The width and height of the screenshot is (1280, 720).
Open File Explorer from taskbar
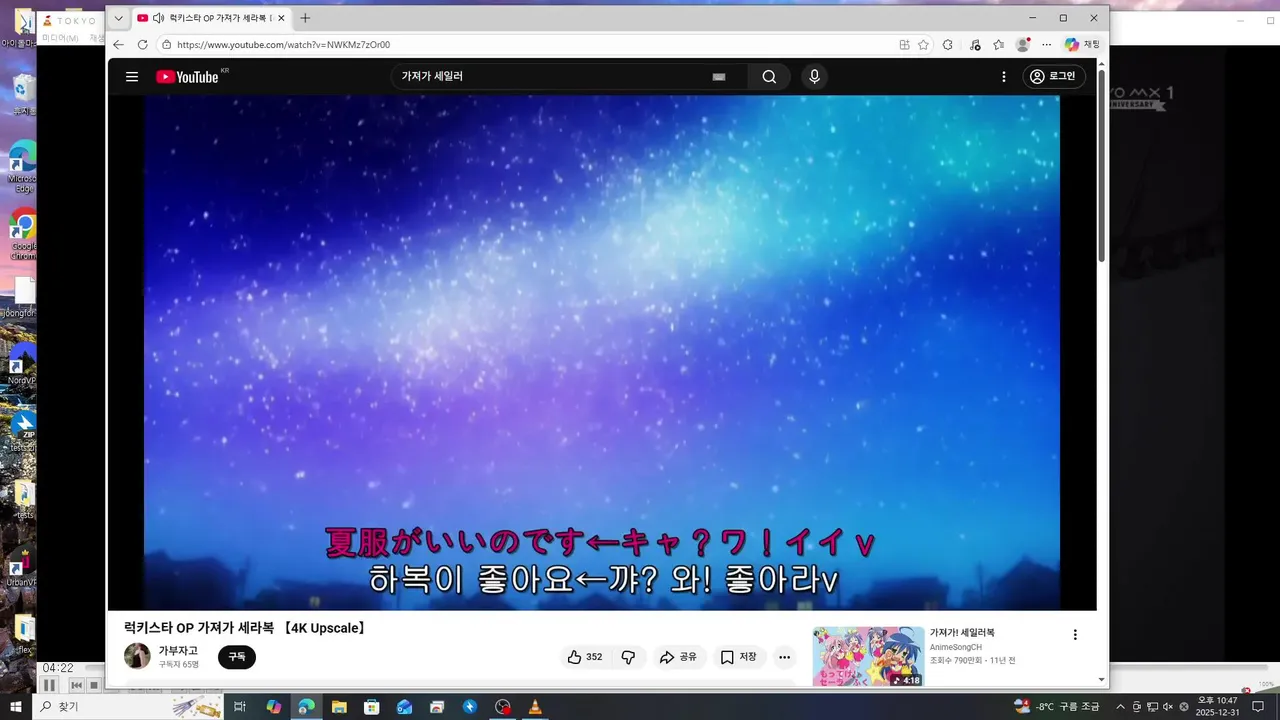click(x=339, y=707)
